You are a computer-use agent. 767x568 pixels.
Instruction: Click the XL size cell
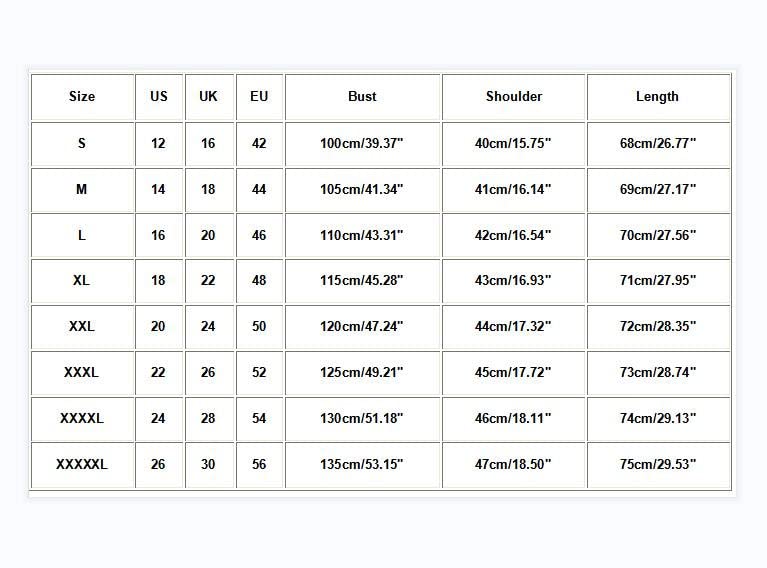(82, 281)
